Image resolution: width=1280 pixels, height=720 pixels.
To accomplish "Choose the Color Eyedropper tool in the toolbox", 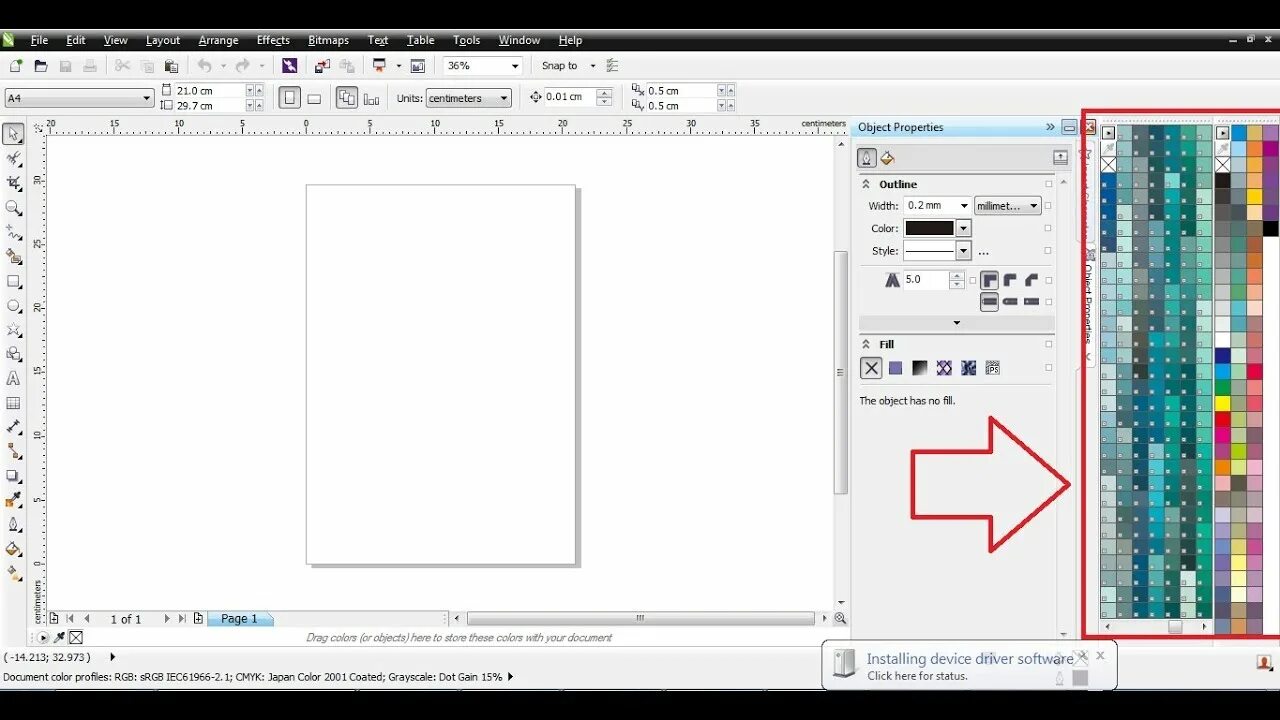I will click(x=14, y=500).
